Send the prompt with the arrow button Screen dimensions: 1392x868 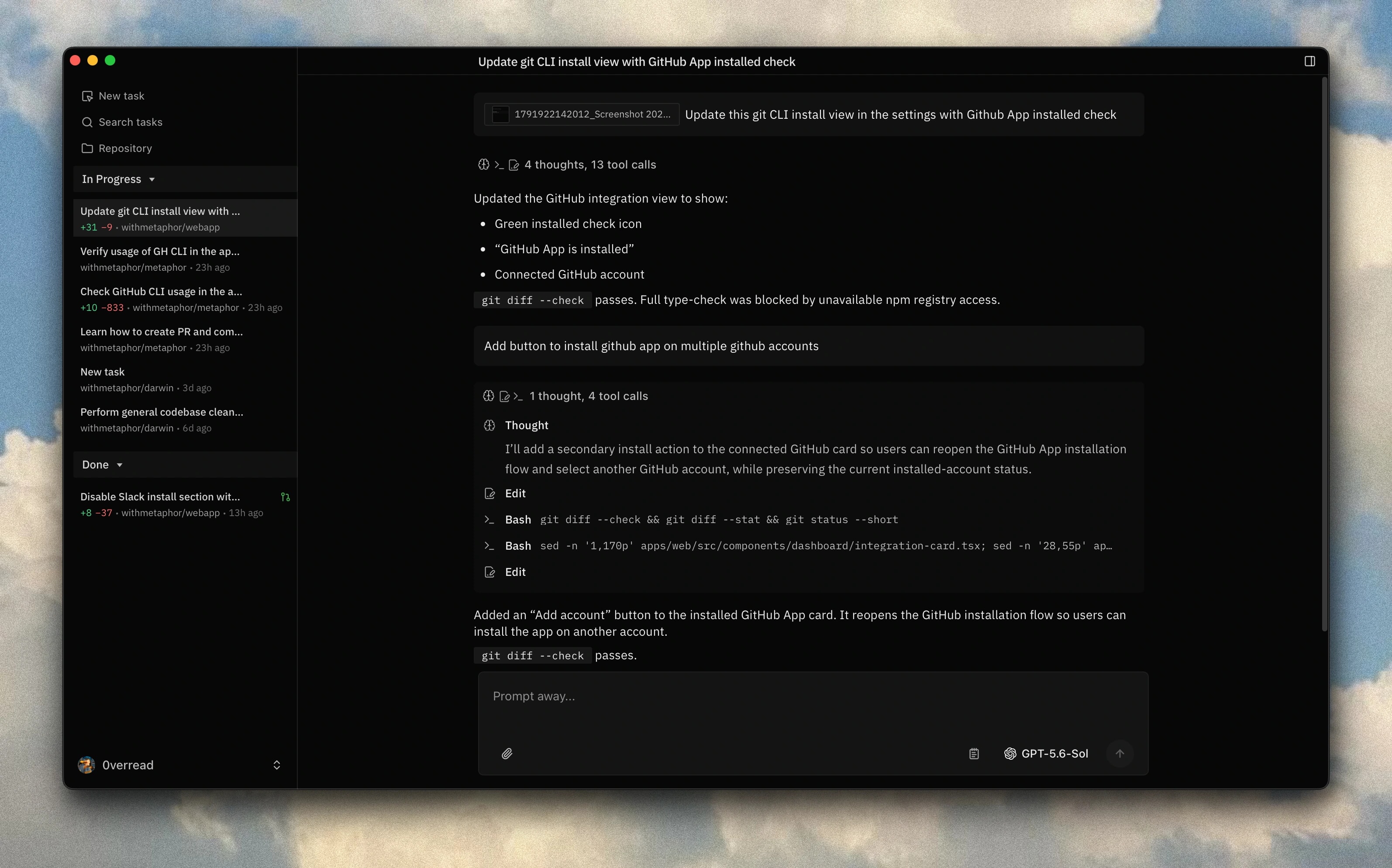[x=1120, y=753]
